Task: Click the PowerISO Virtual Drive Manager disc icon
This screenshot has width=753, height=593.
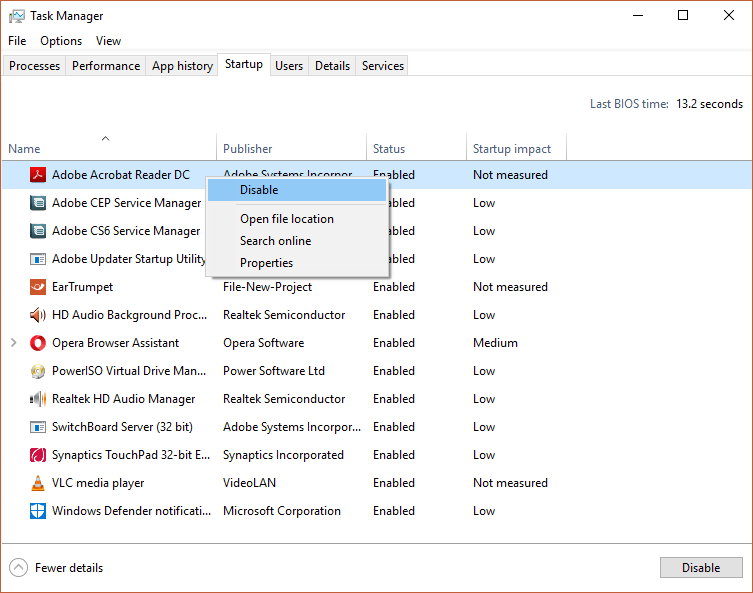Action: pyautogui.click(x=38, y=371)
